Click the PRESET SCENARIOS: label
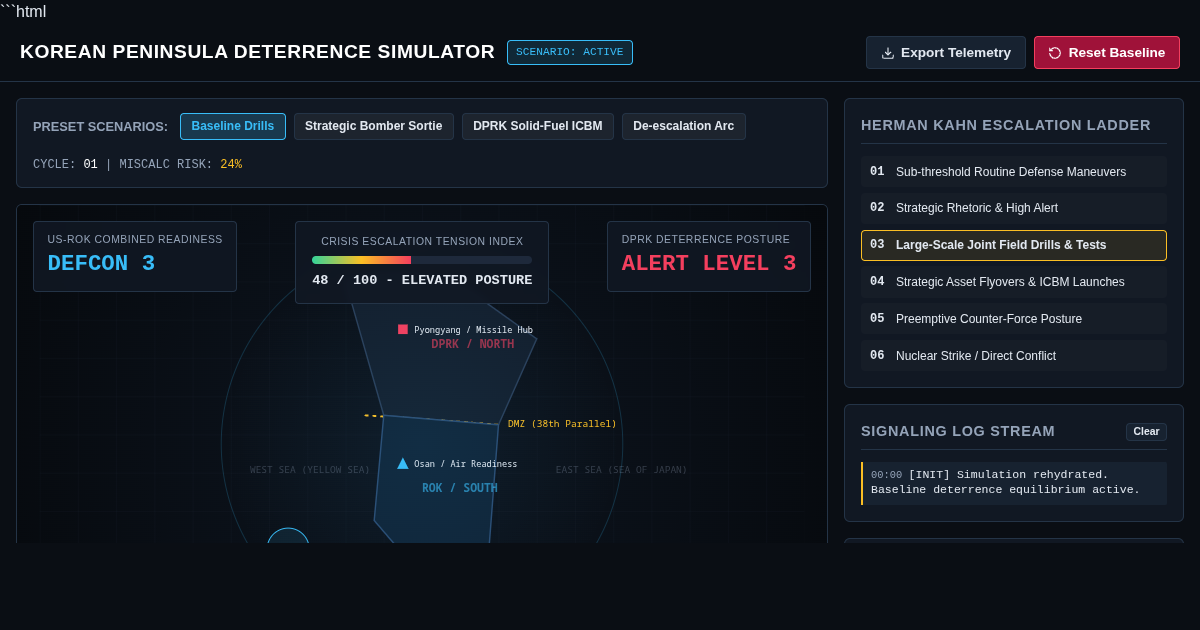1200x630 pixels. pyautogui.click(x=100, y=127)
